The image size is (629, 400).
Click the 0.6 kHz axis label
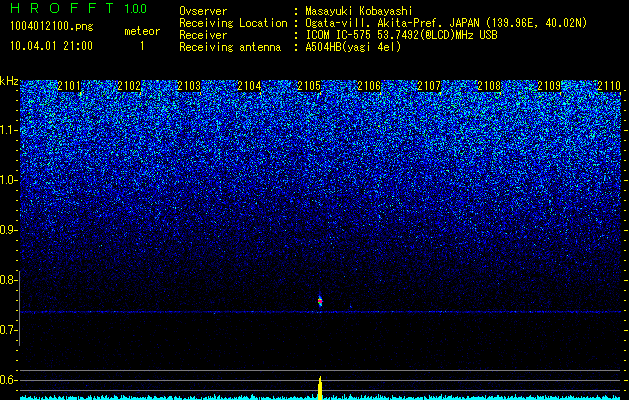click(x=8, y=380)
